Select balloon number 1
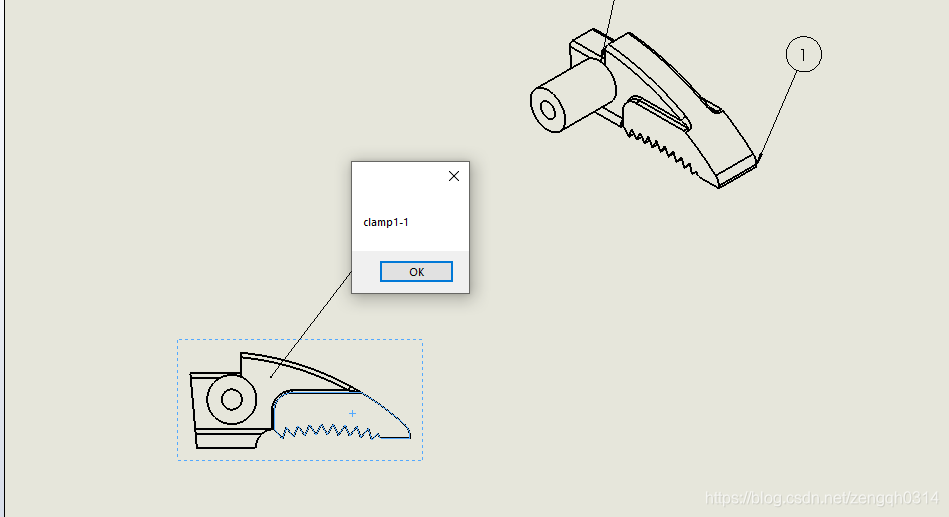This screenshot has width=949, height=517. (x=803, y=54)
